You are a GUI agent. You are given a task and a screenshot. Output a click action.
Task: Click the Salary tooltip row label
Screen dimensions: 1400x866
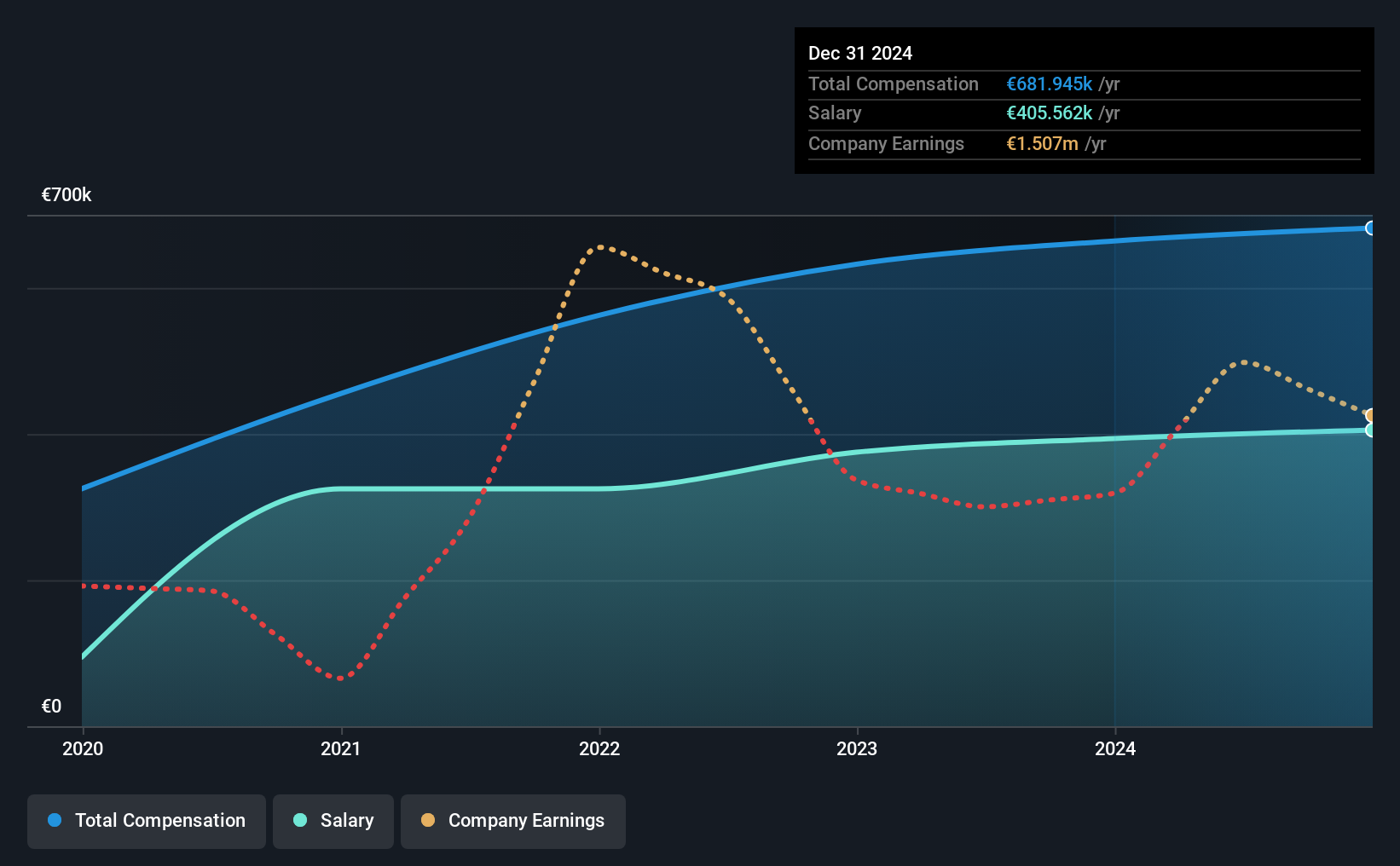[x=835, y=113]
